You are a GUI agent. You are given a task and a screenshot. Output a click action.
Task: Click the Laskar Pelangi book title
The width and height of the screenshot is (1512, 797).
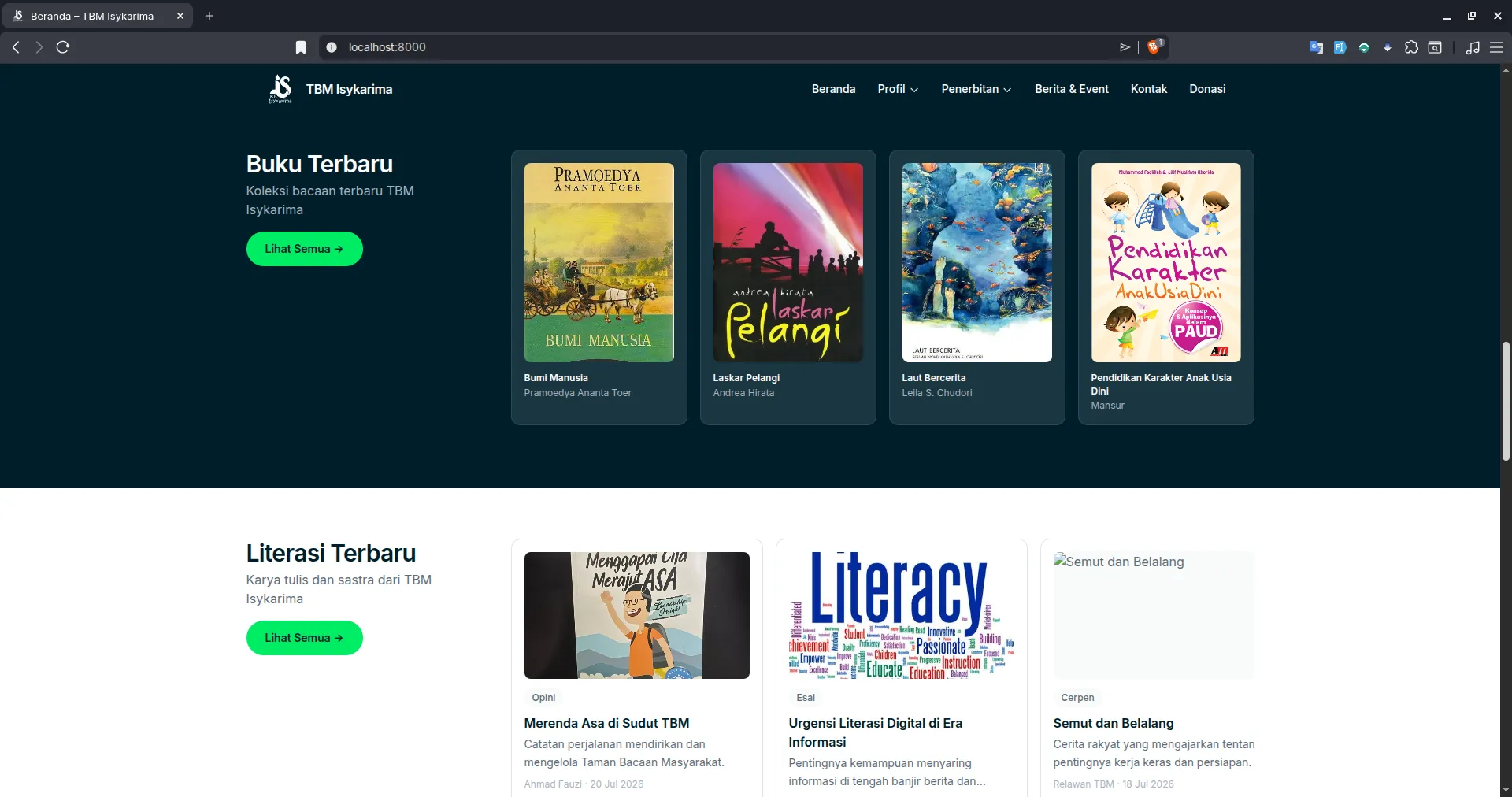(x=747, y=378)
